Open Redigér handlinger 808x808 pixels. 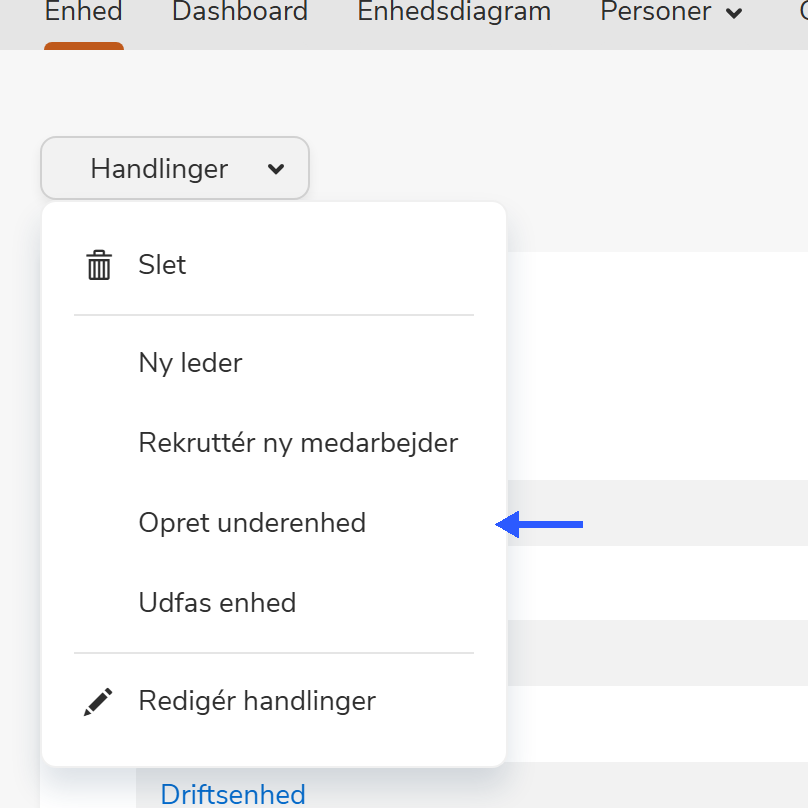click(x=256, y=701)
